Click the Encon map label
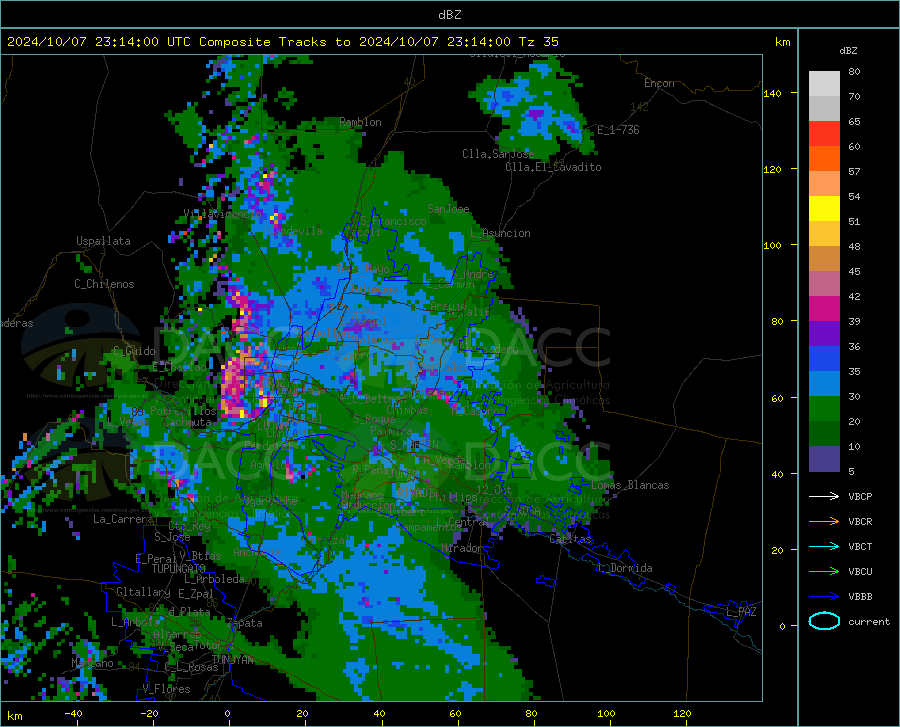900x727 pixels. click(659, 83)
